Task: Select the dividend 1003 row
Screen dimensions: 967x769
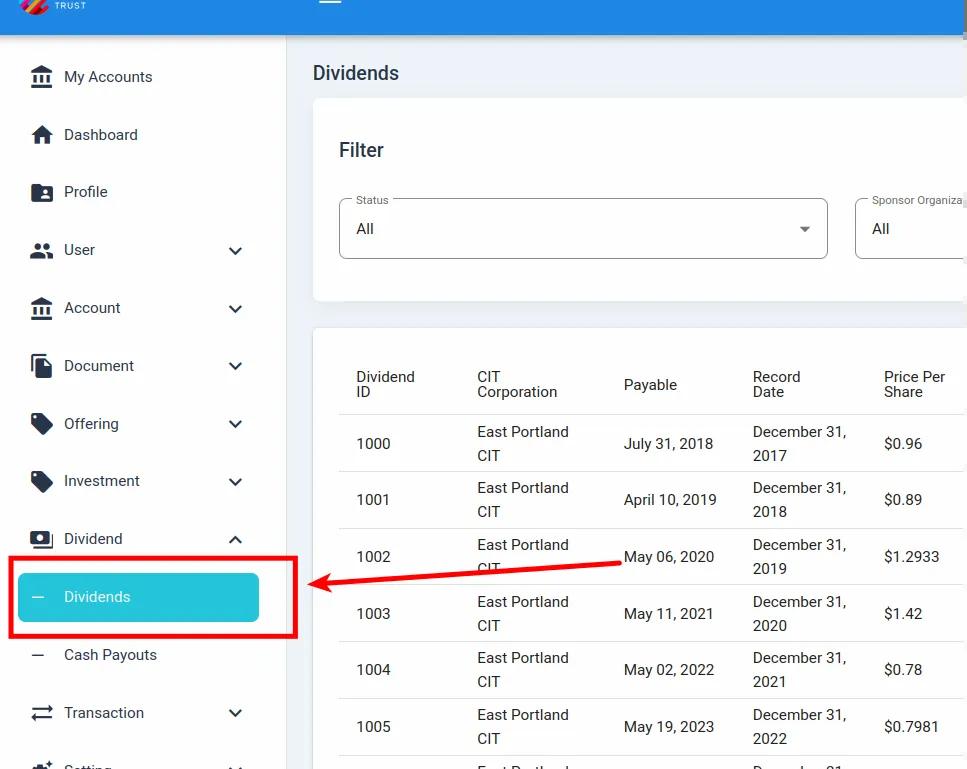Action: pyautogui.click(x=373, y=613)
